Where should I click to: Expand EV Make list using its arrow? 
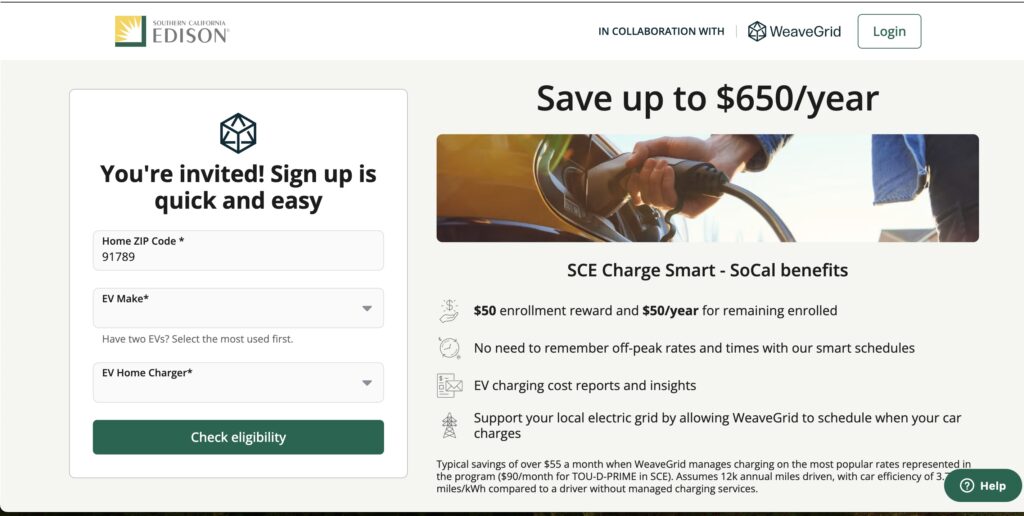pos(367,308)
